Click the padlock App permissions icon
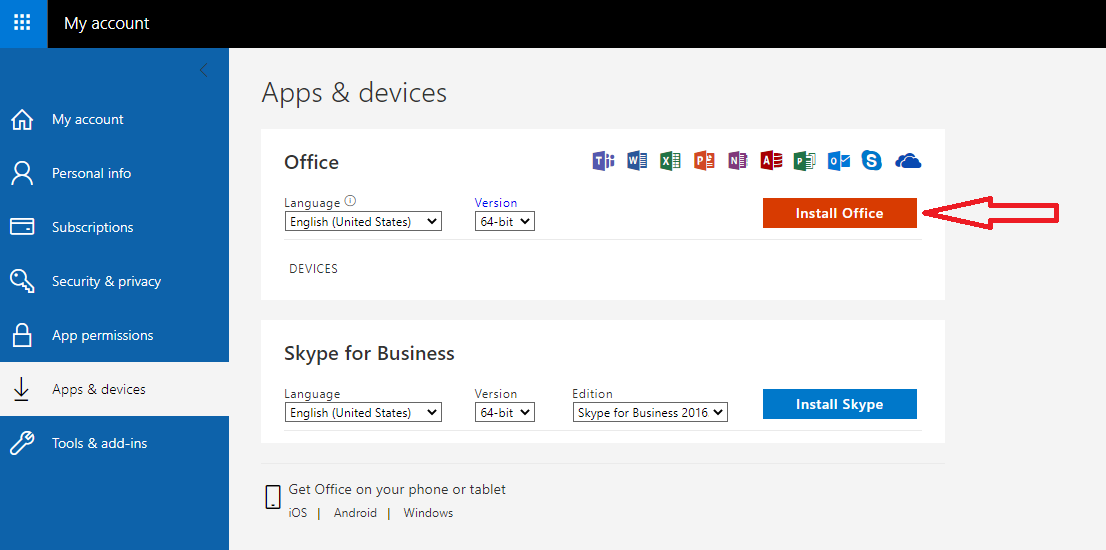 (23, 335)
